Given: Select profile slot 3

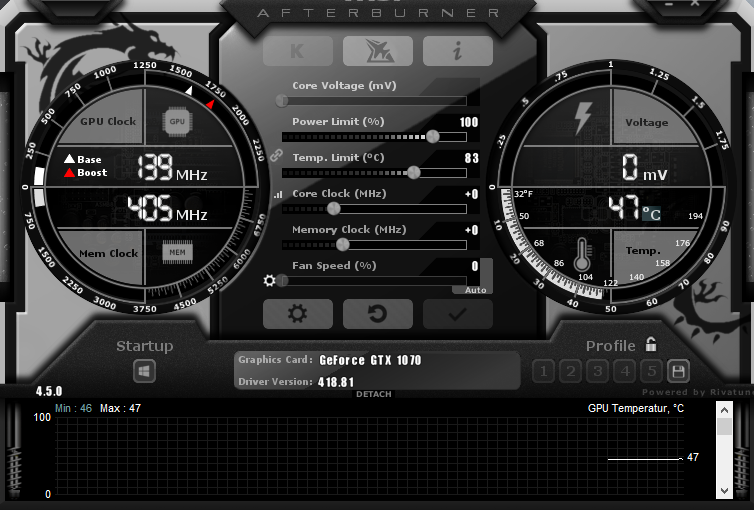Looking at the screenshot, I should click(x=597, y=371).
